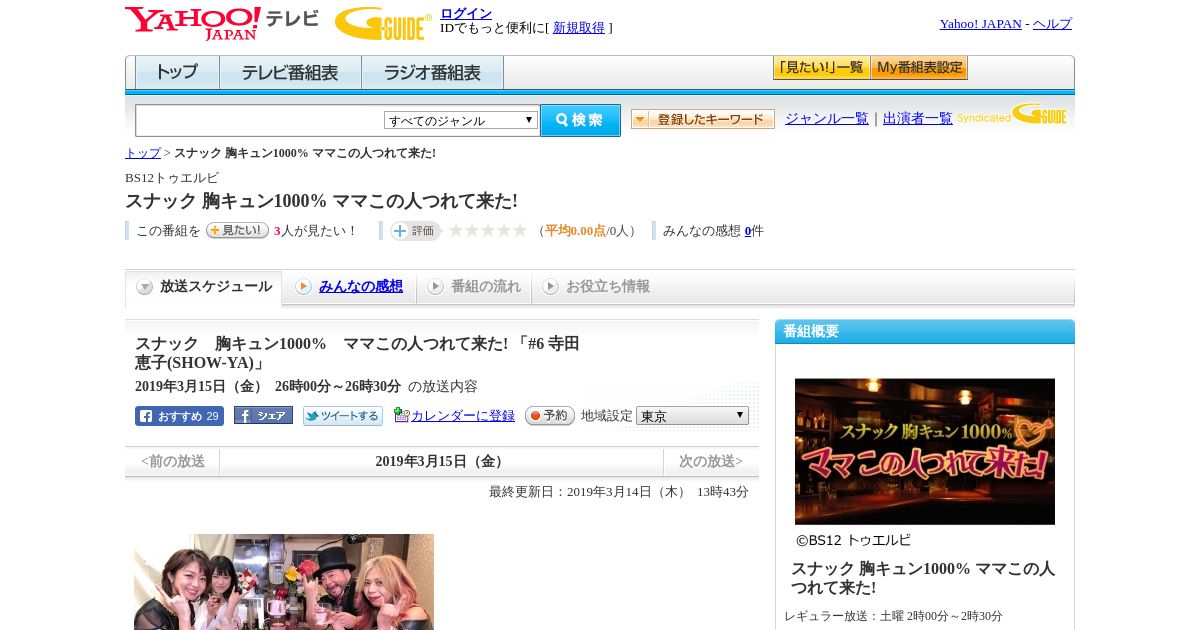
Task: Click the ©BS12 トゥエルビ copyright caption
Action: click(853, 540)
